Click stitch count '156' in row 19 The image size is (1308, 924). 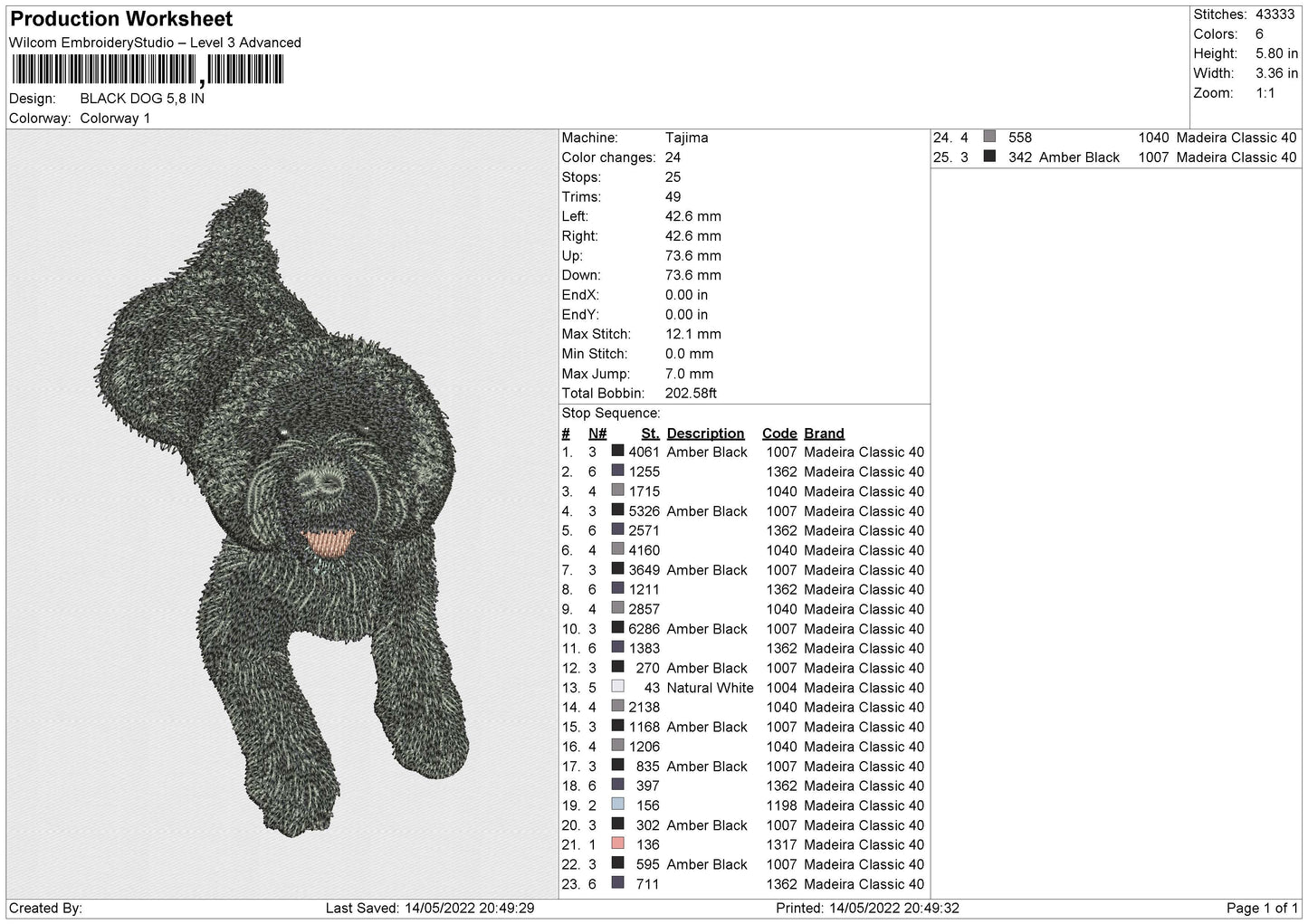point(648,805)
